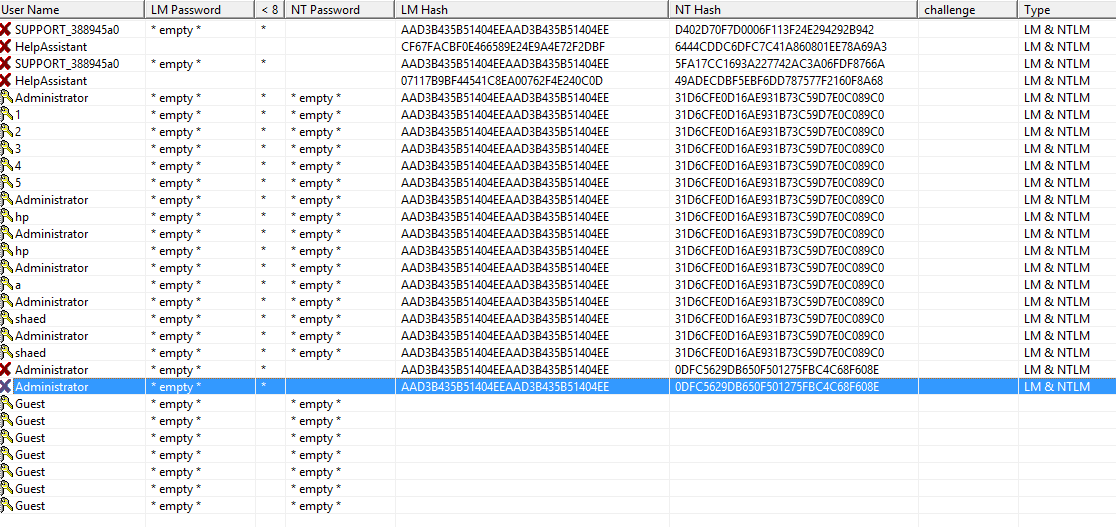Screen dimensions: 1116x527
Task: Click the X icon in highlighted Administrator row
Action: pos(7,387)
